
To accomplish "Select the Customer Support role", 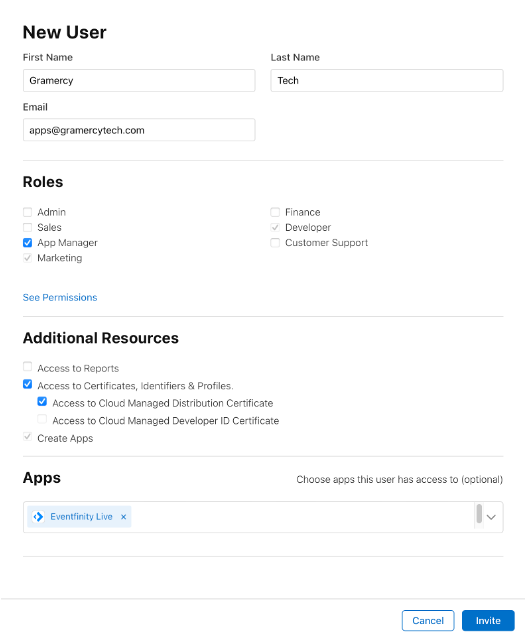I will pos(275,243).
